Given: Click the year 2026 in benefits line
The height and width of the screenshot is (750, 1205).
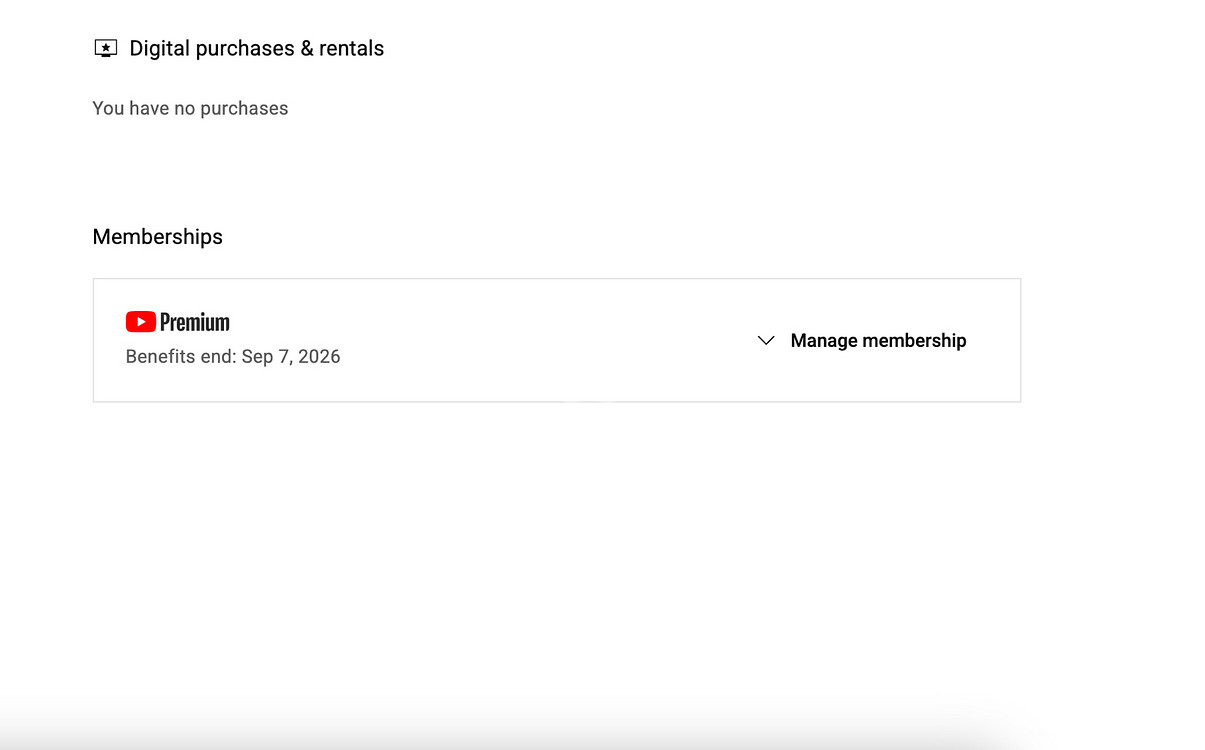Looking at the screenshot, I should (319, 357).
